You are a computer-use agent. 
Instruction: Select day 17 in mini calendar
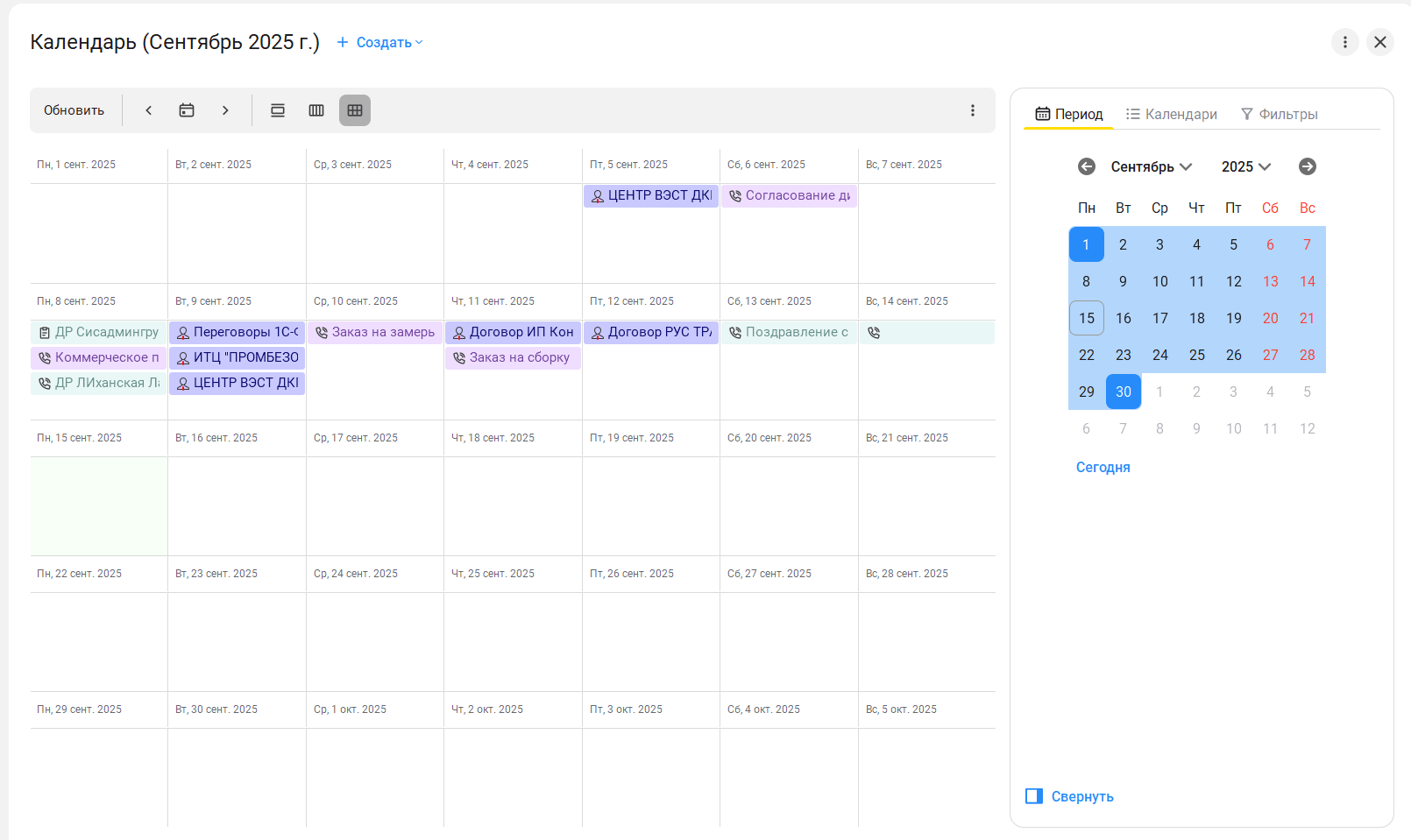(x=1159, y=318)
